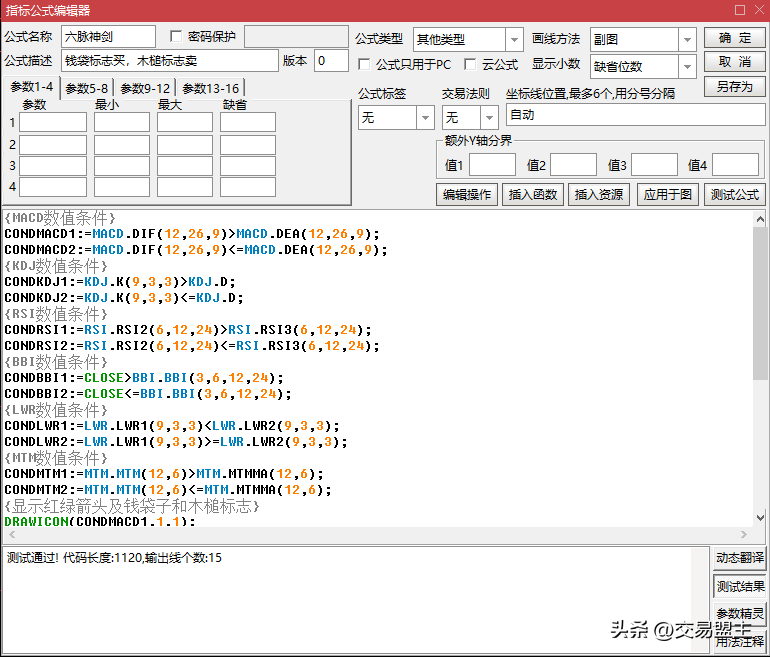Viewport: 770px width, 657px height.
Task: Click 应用于图 button
Action: coord(667,194)
